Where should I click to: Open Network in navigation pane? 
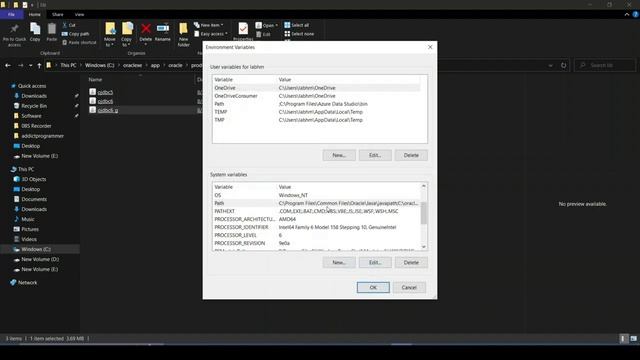[27, 282]
